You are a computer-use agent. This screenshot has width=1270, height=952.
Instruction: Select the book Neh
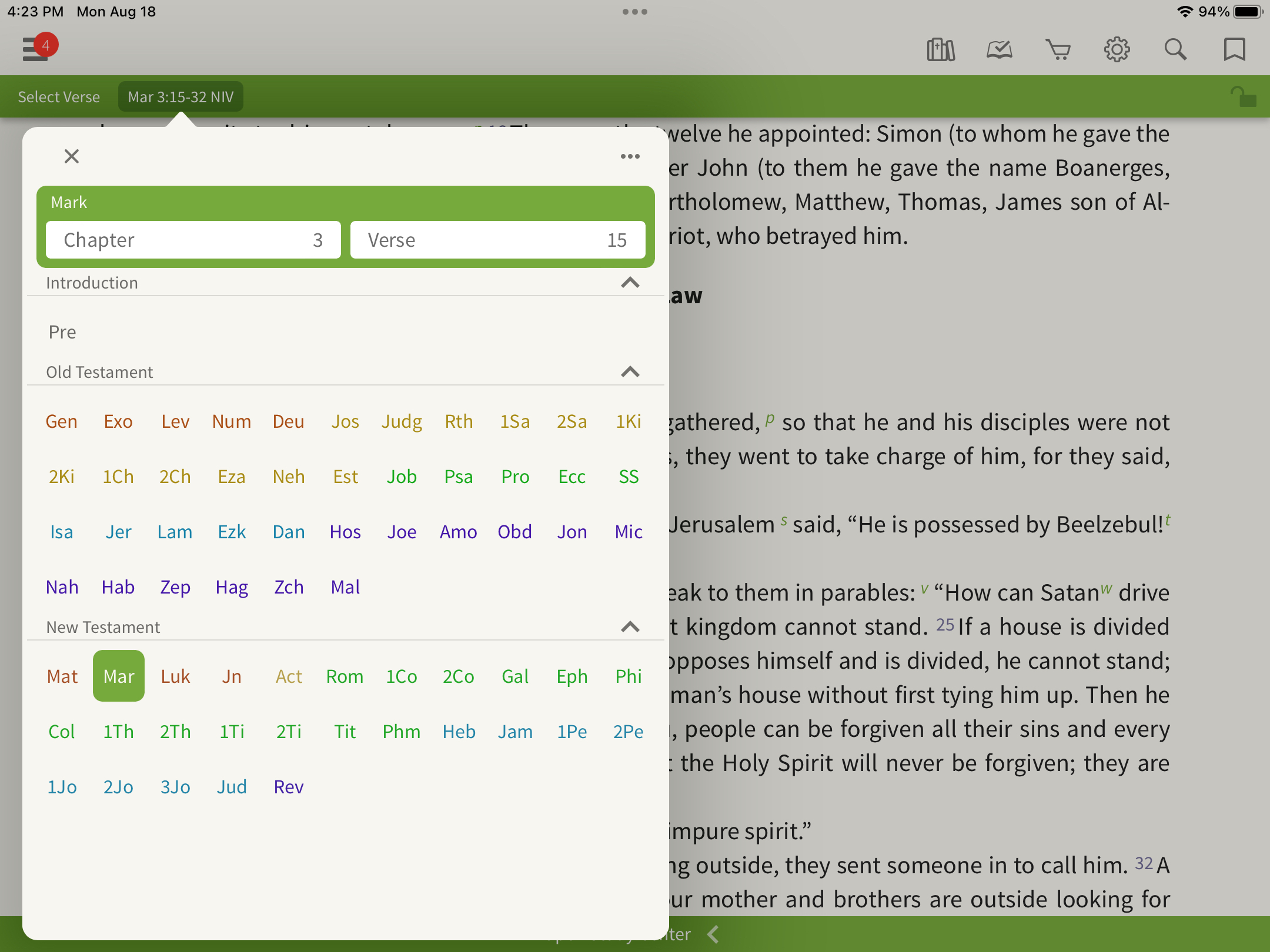coord(289,477)
